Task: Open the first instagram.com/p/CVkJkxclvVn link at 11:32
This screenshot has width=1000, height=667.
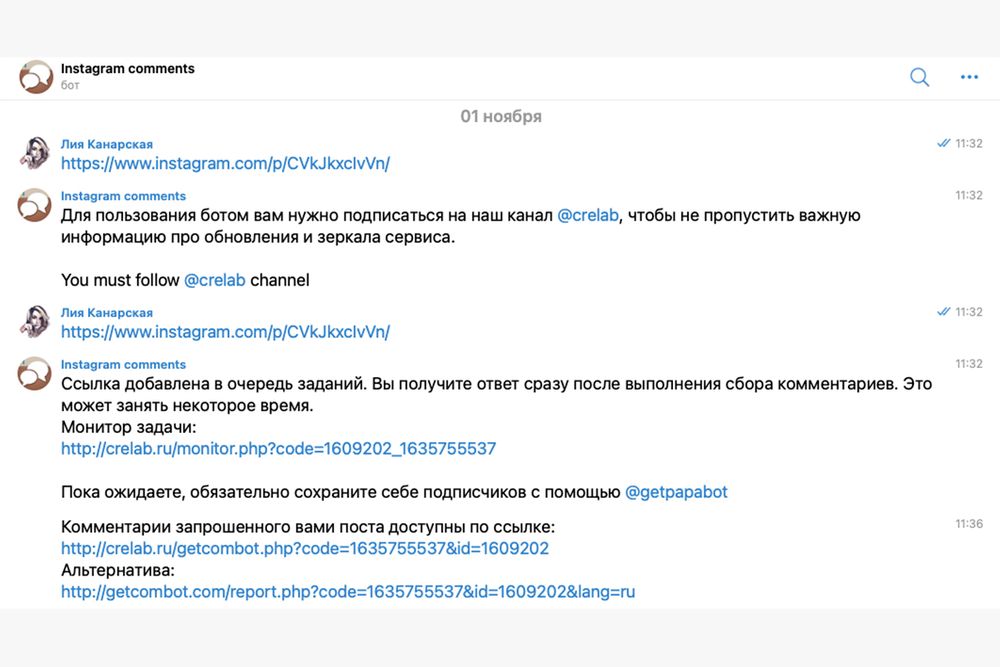Action: tap(225, 164)
